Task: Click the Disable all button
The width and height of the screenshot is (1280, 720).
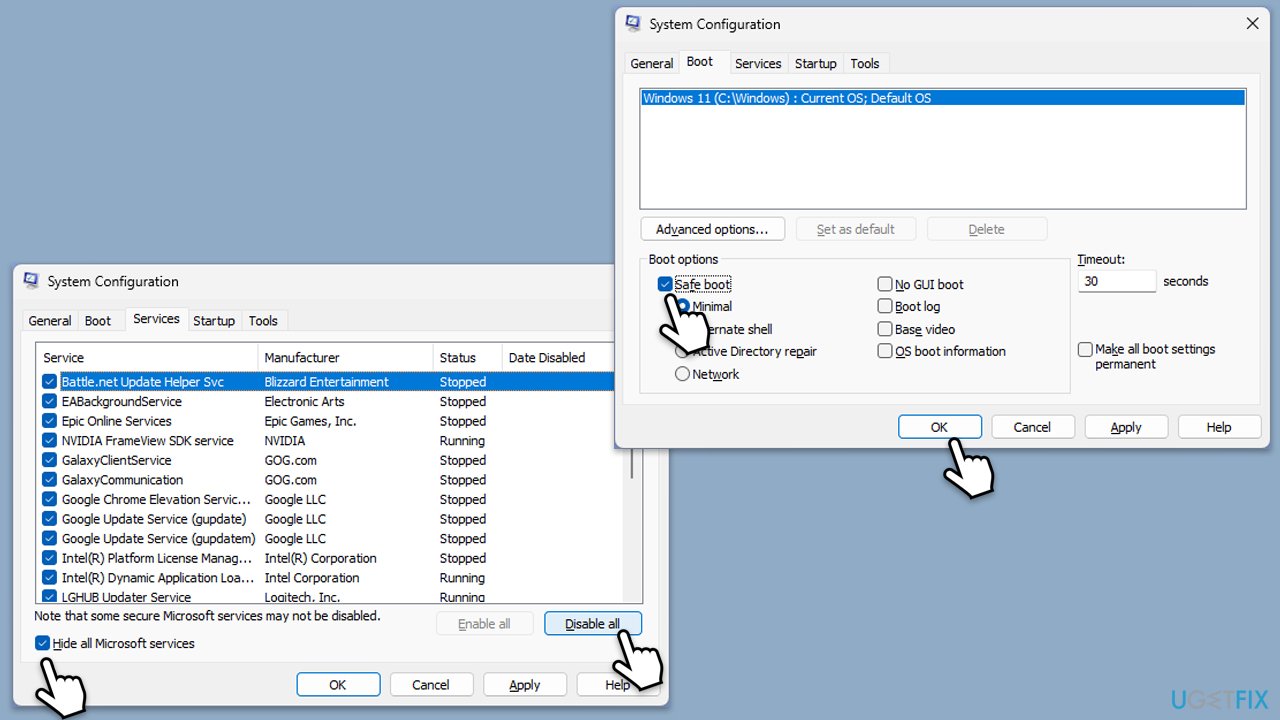Action: click(592, 624)
